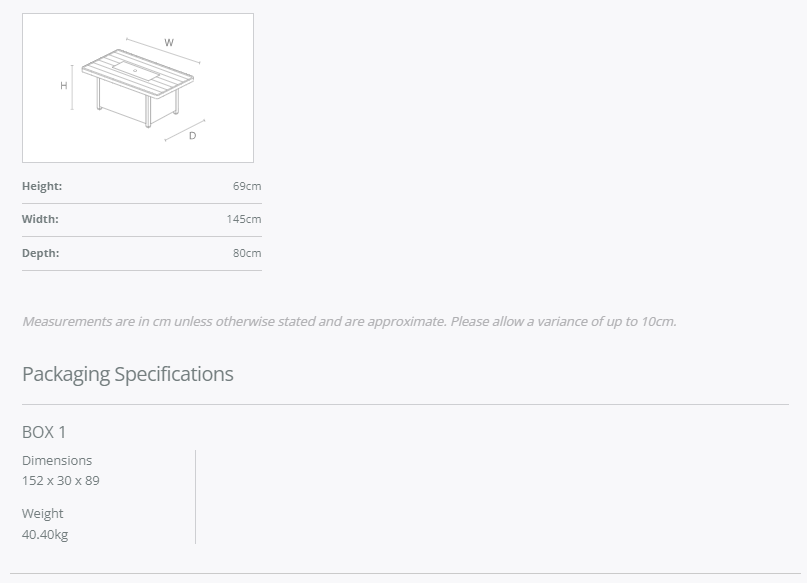
Task: Click the table dimensions diagram image
Action: [x=138, y=88]
